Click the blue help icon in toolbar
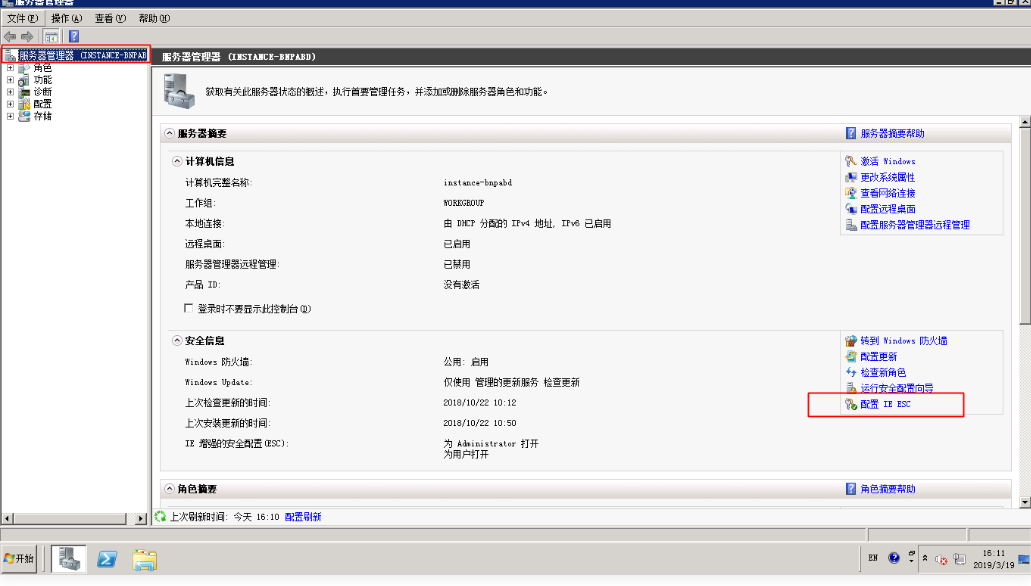The width and height of the screenshot is (1031, 586). pos(74,36)
